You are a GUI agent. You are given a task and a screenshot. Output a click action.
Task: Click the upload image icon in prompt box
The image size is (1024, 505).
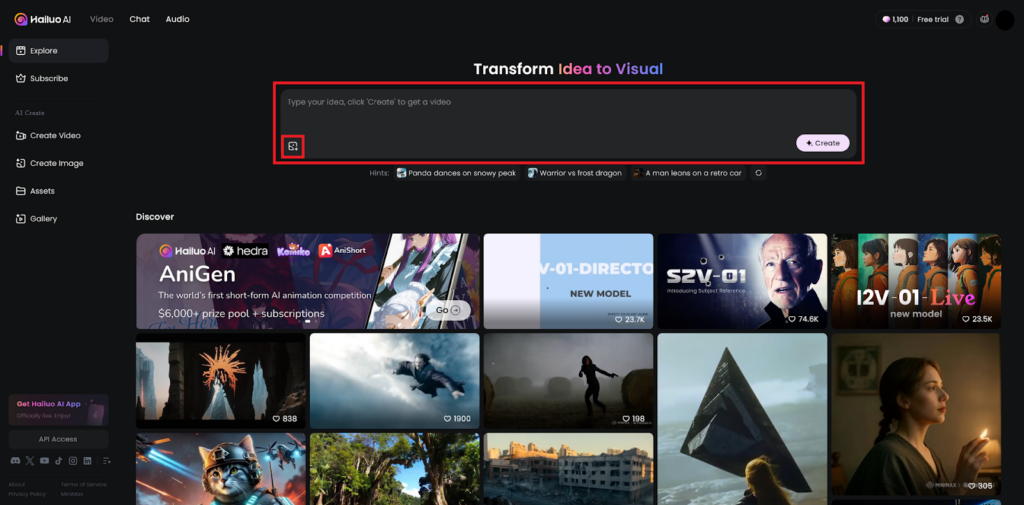(293, 146)
